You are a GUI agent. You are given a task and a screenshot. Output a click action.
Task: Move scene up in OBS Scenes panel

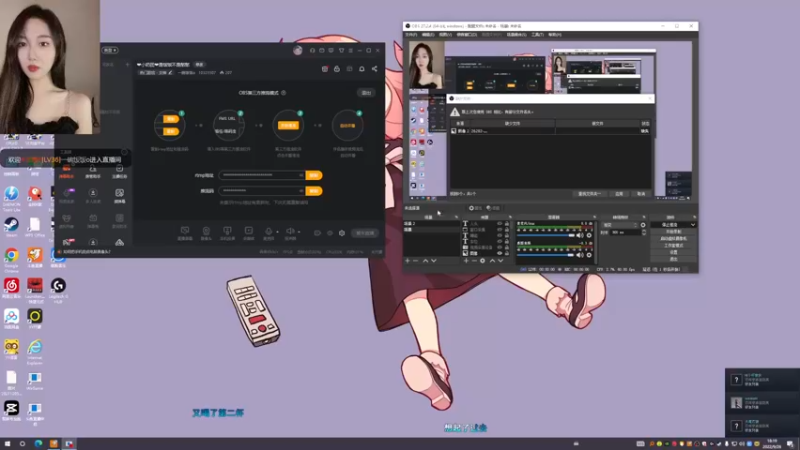[x=426, y=261]
